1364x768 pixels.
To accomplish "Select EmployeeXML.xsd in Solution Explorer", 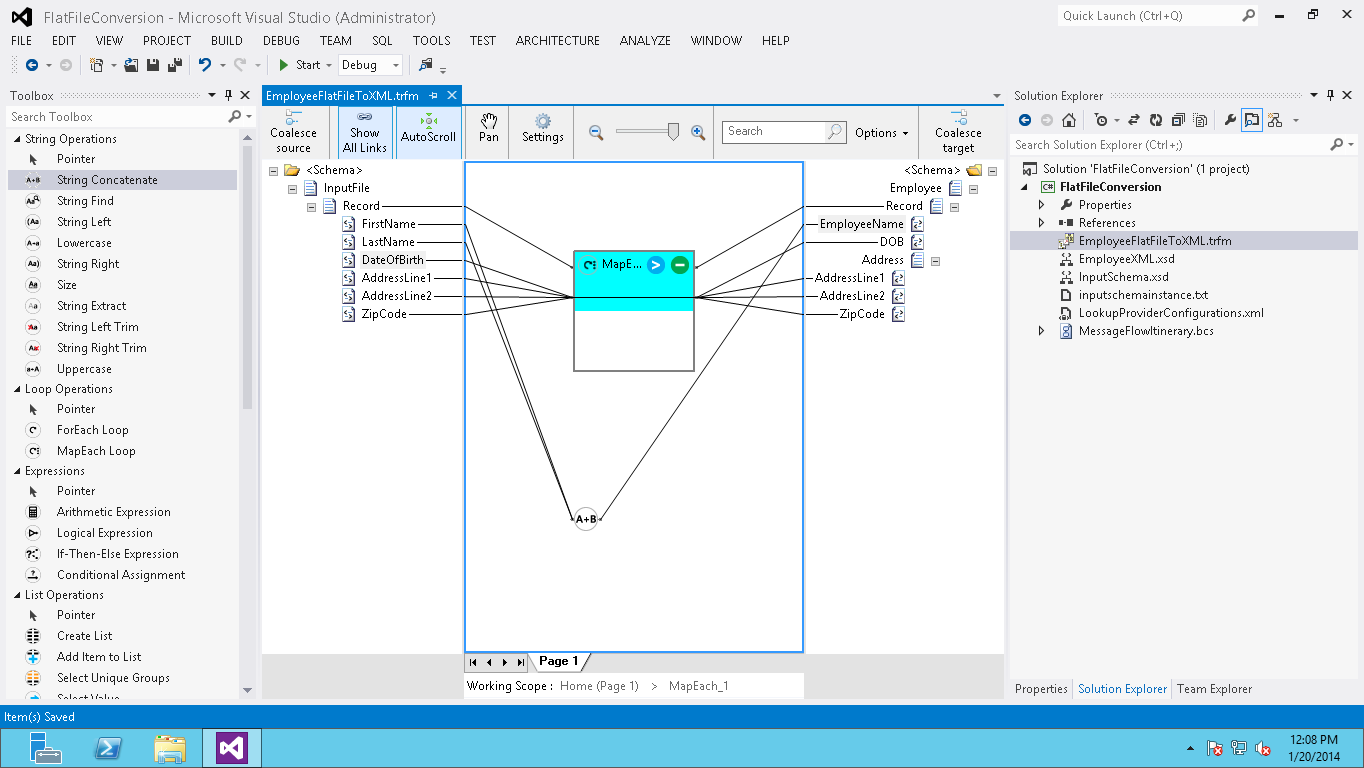I will [1126, 259].
